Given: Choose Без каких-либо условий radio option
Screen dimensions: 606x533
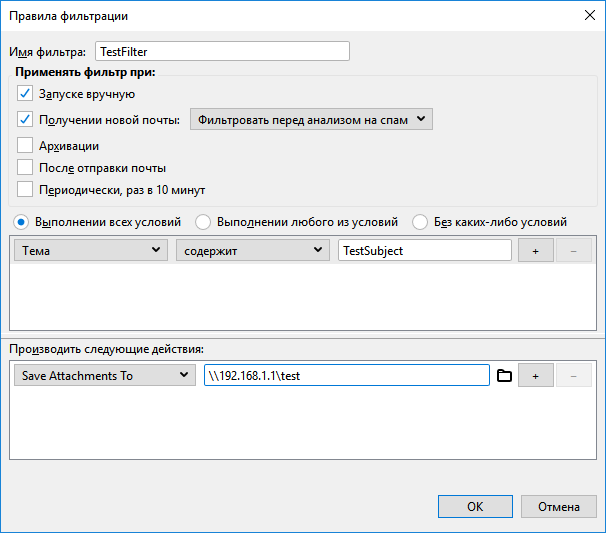Looking at the screenshot, I should [x=420, y=222].
